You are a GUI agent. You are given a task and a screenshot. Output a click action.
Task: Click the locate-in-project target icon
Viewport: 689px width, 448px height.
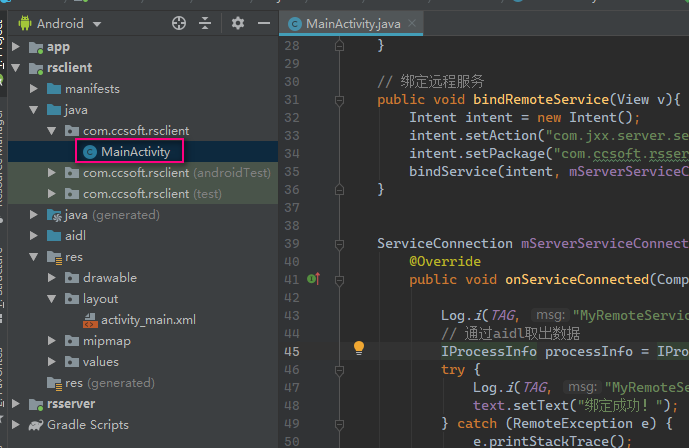pos(179,23)
